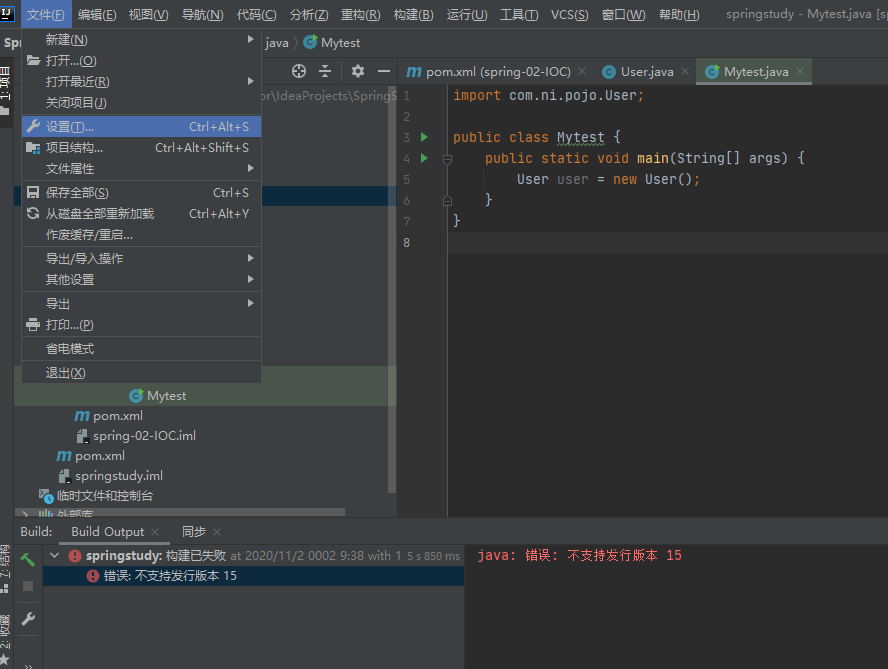
Task: Choose 打印...(P) menu entry
Action: pyautogui.click(x=142, y=325)
